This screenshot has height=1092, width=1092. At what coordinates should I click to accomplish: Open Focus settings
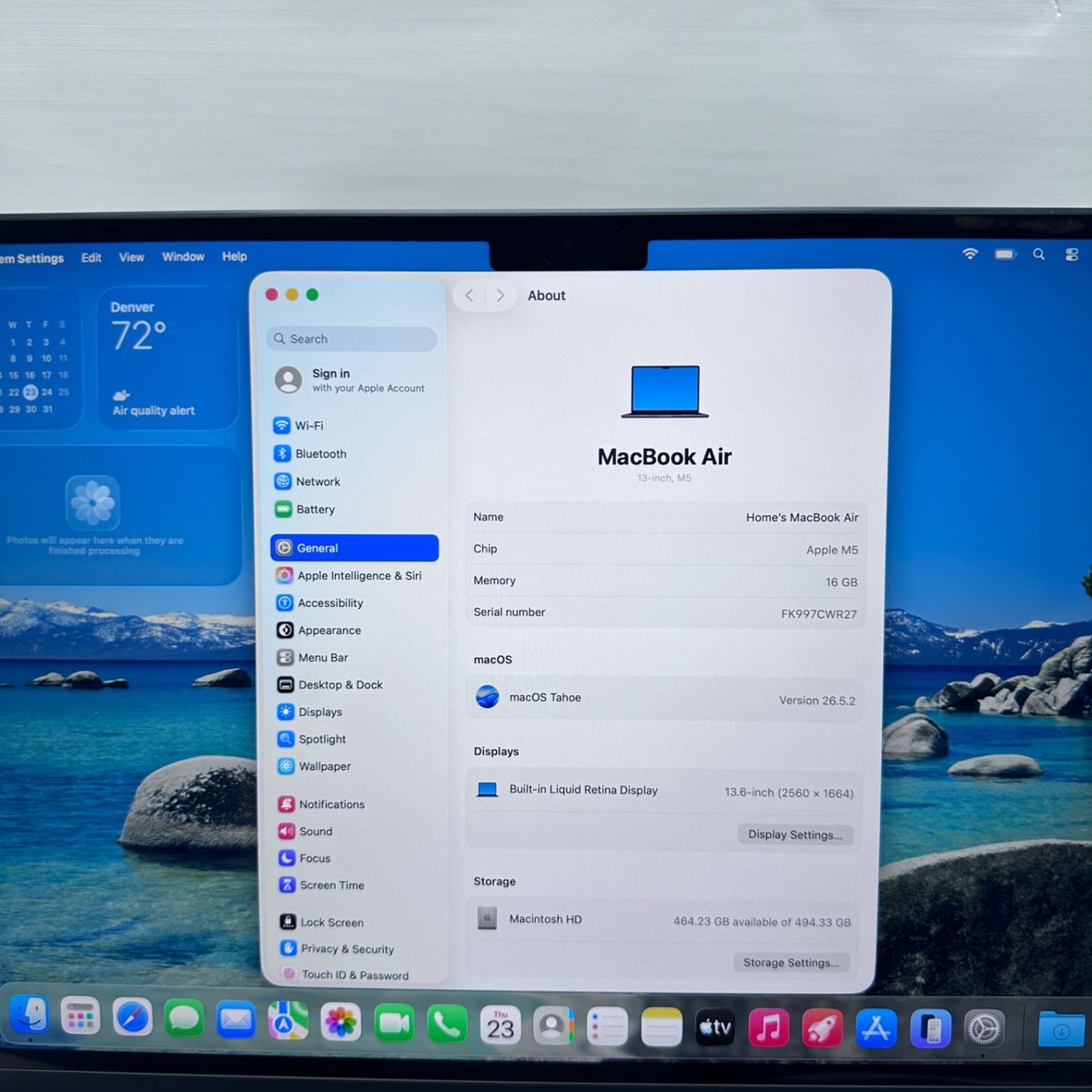point(355,858)
